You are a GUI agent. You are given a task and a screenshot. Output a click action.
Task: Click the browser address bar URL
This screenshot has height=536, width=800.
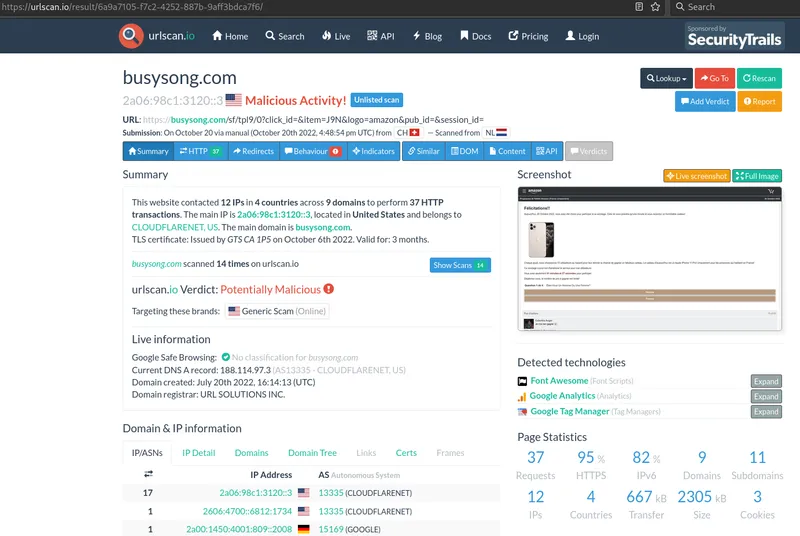click(x=133, y=7)
